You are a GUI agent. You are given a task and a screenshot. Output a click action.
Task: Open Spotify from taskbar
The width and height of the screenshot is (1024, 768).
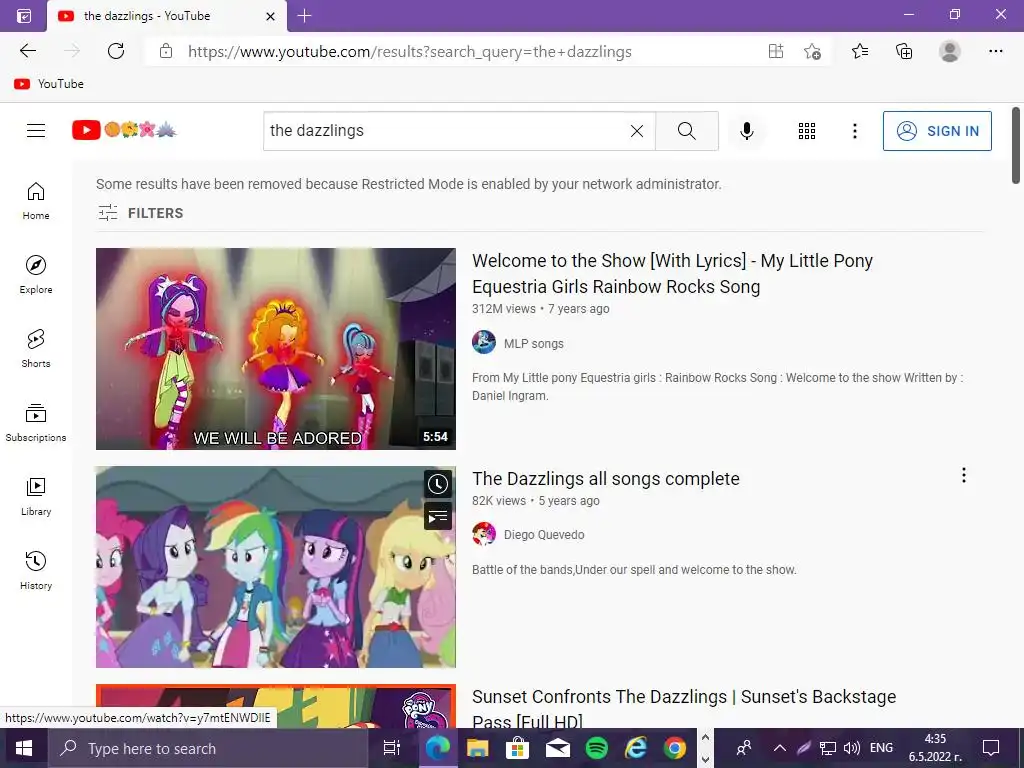tap(596, 748)
